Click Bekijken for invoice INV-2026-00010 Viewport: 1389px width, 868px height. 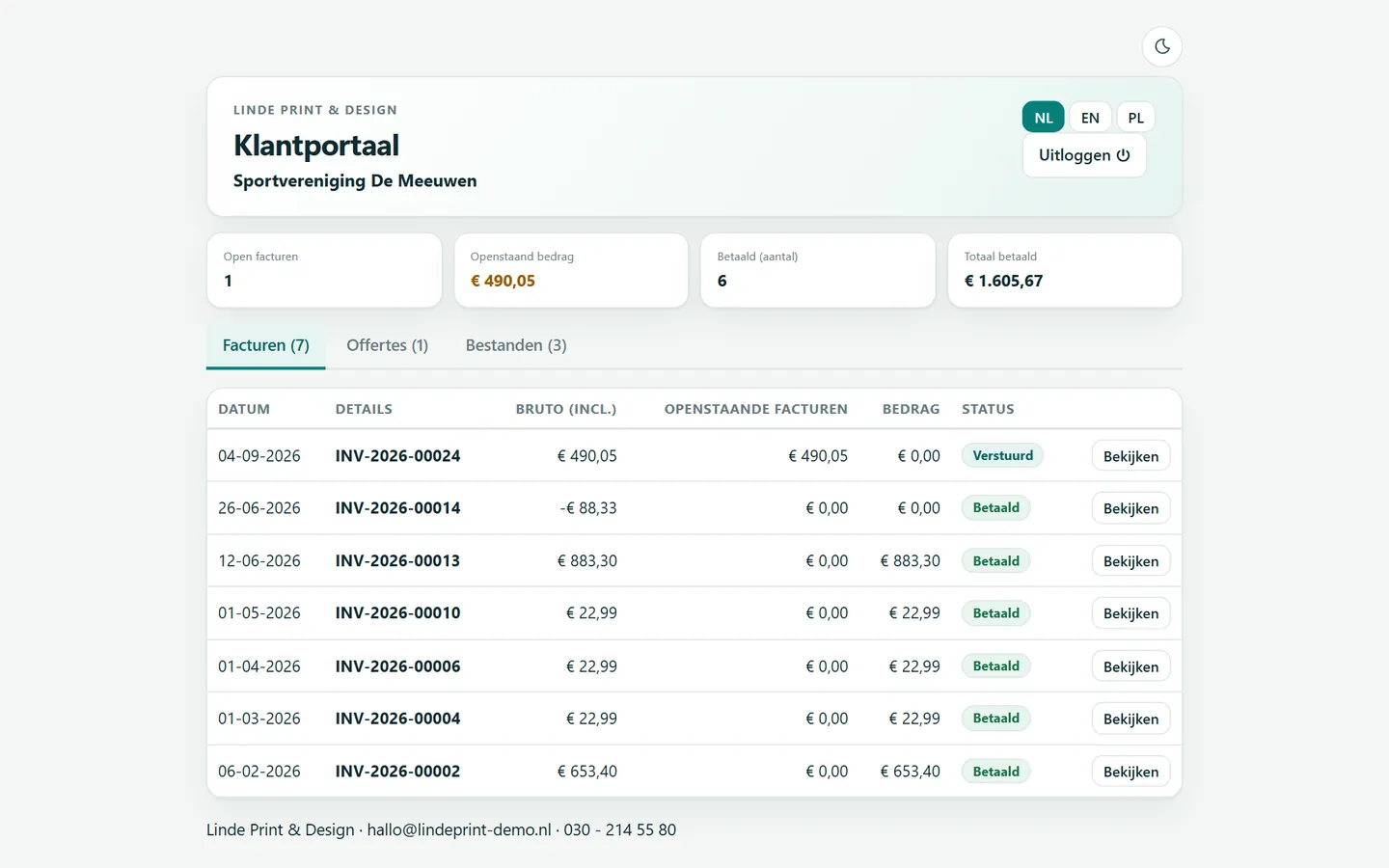pyautogui.click(x=1130, y=613)
